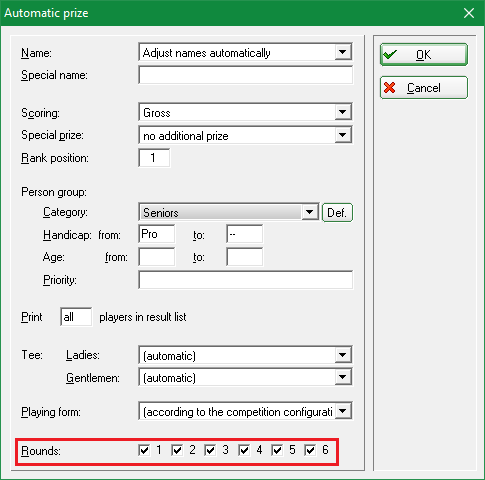Click the green checkmark OK button
This screenshot has height=480, width=485.
pyautogui.click(x=424, y=54)
